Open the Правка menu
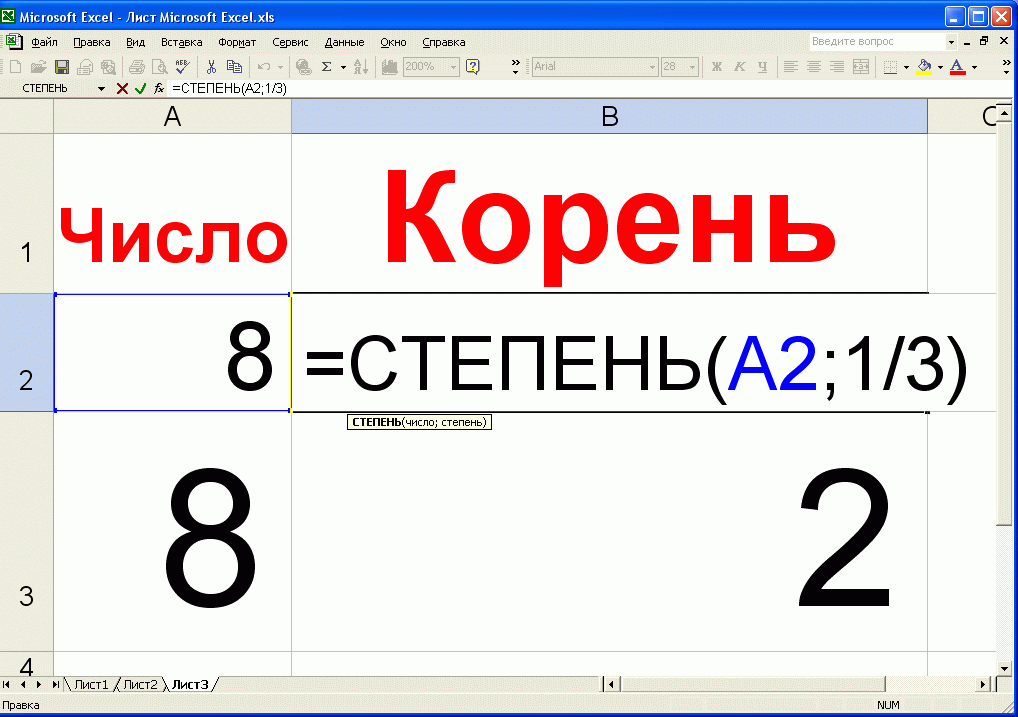 click(x=92, y=42)
